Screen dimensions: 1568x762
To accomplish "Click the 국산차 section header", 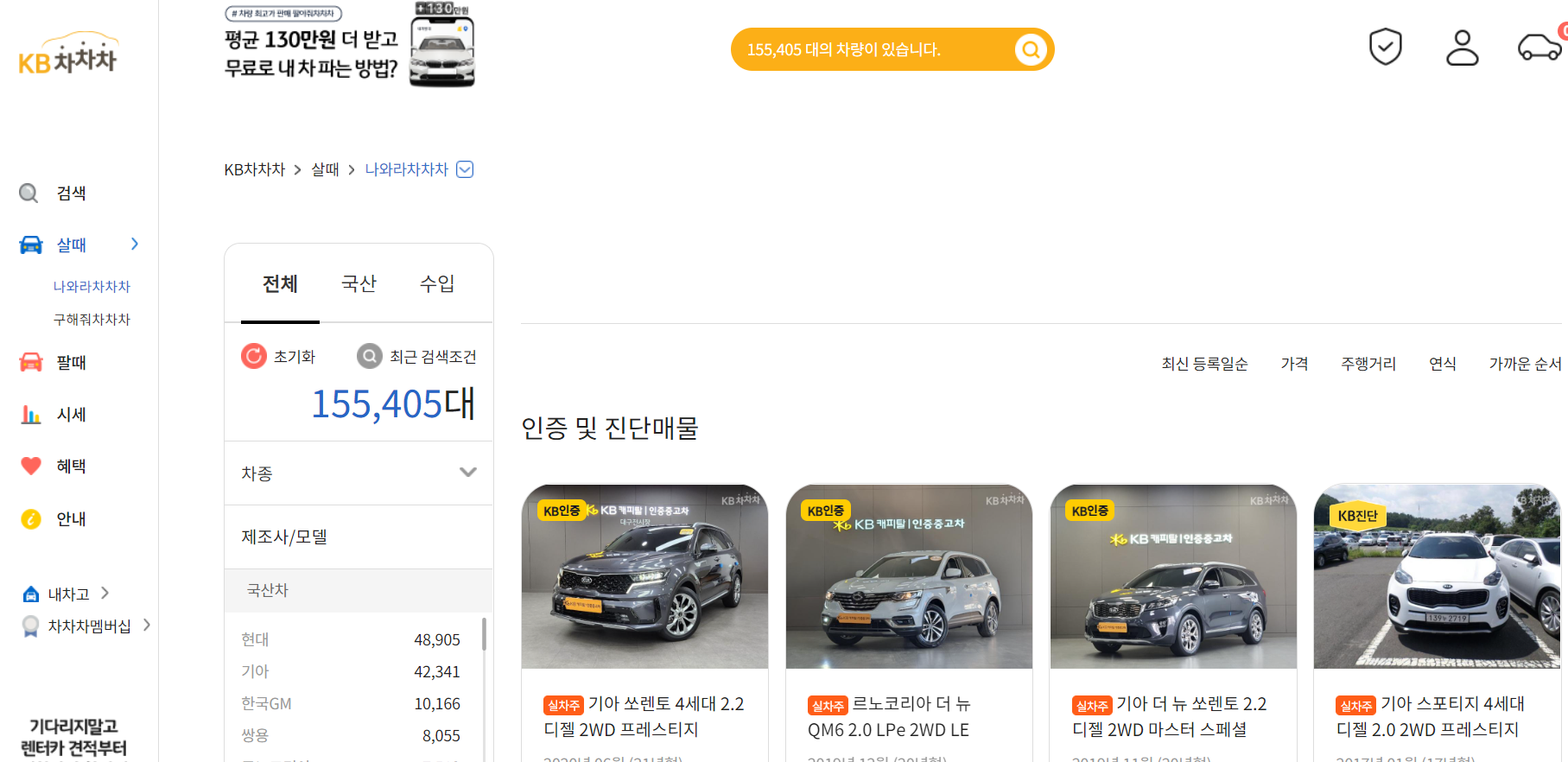I will pos(359,590).
